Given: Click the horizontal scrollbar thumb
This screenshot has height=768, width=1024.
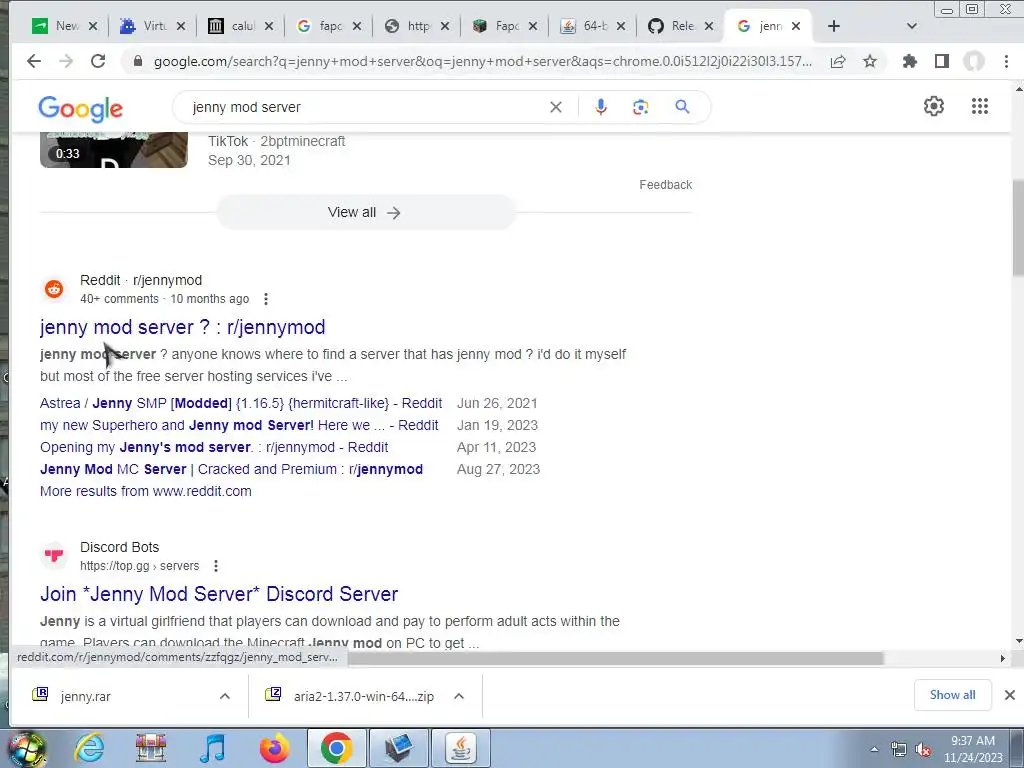Looking at the screenshot, I should click(615, 658).
